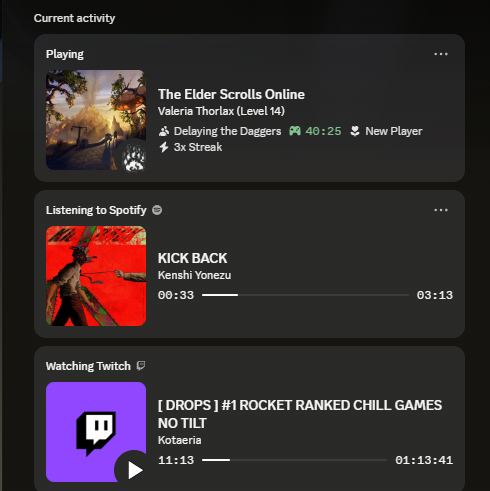Open the KICK BACK album cover
The image size is (490, 491).
[x=96, y=276]
